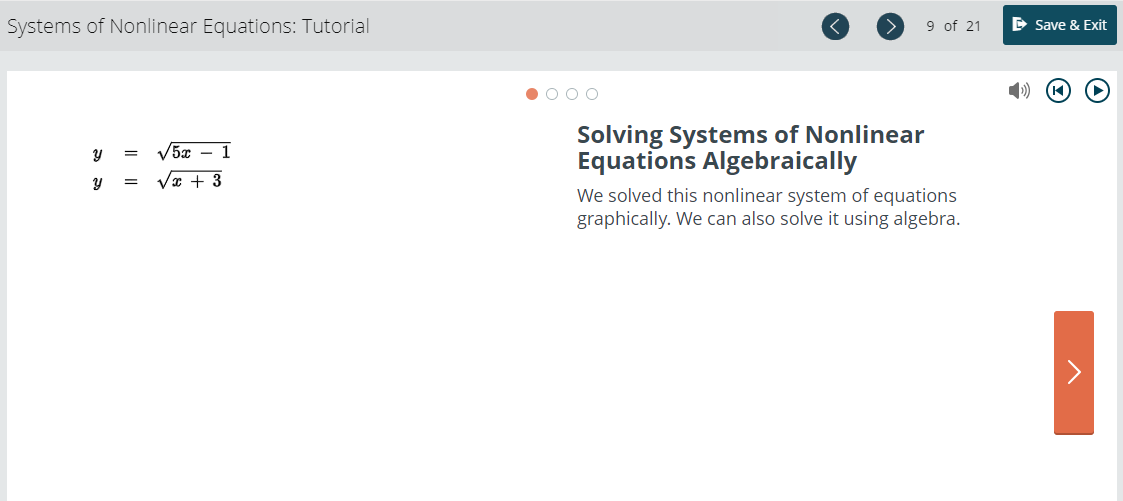Restart the slide with skip-back icon

(1059, 91)
